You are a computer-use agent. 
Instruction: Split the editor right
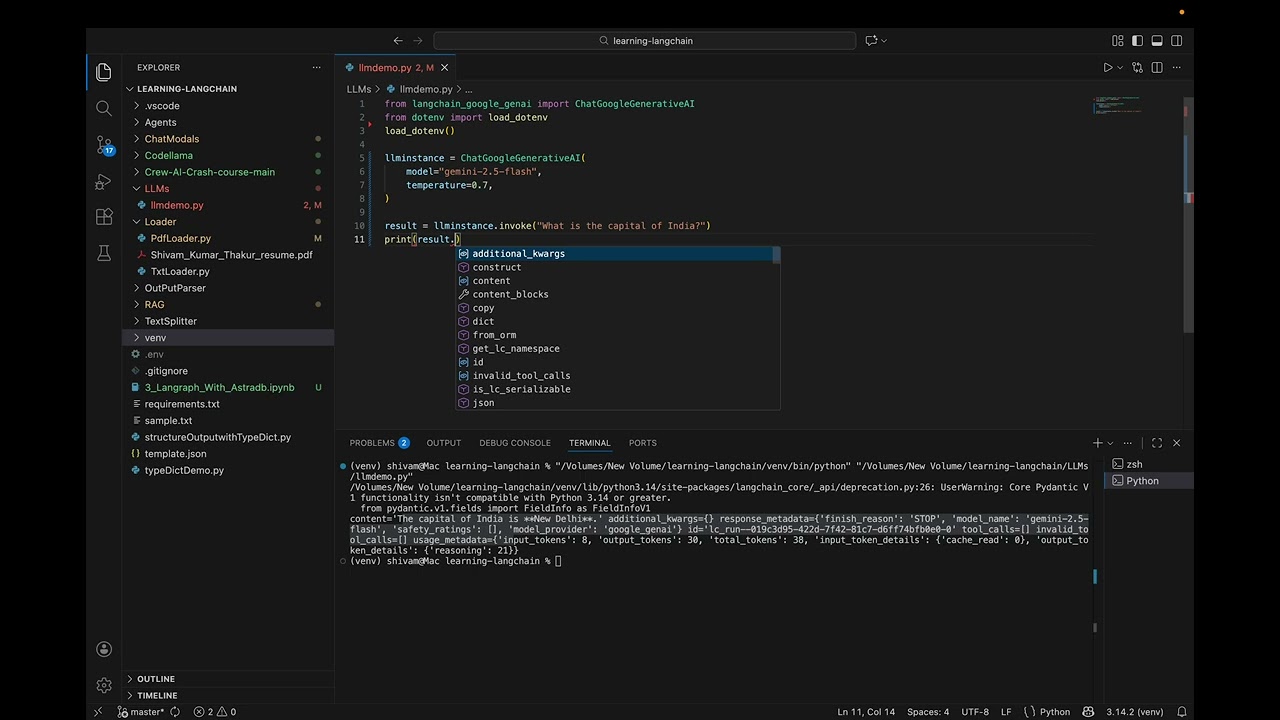(x=1157, y=68)
